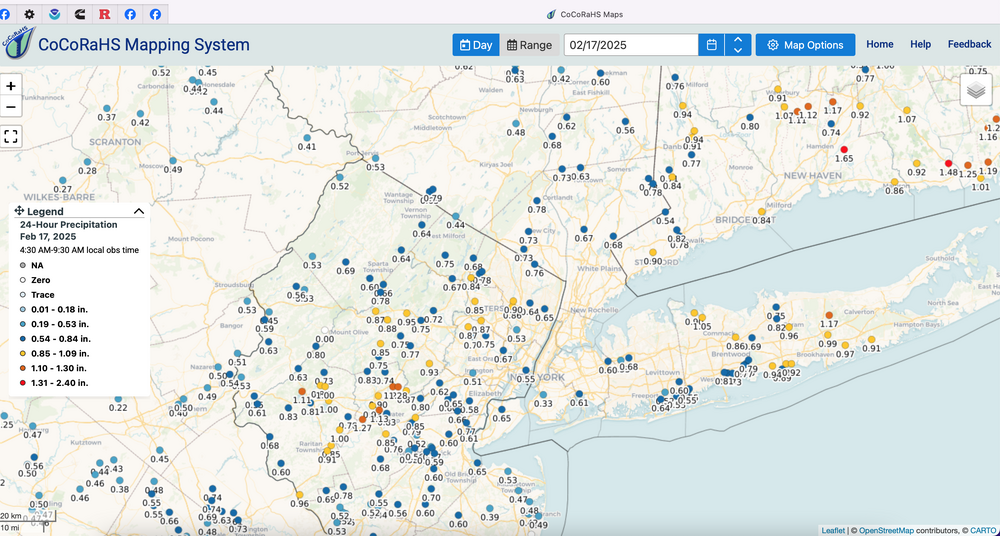Select the 1.01 yellow station marker
Image resolution: width=1000 pixels, height=536 pixels.
[x=981, y=179]
